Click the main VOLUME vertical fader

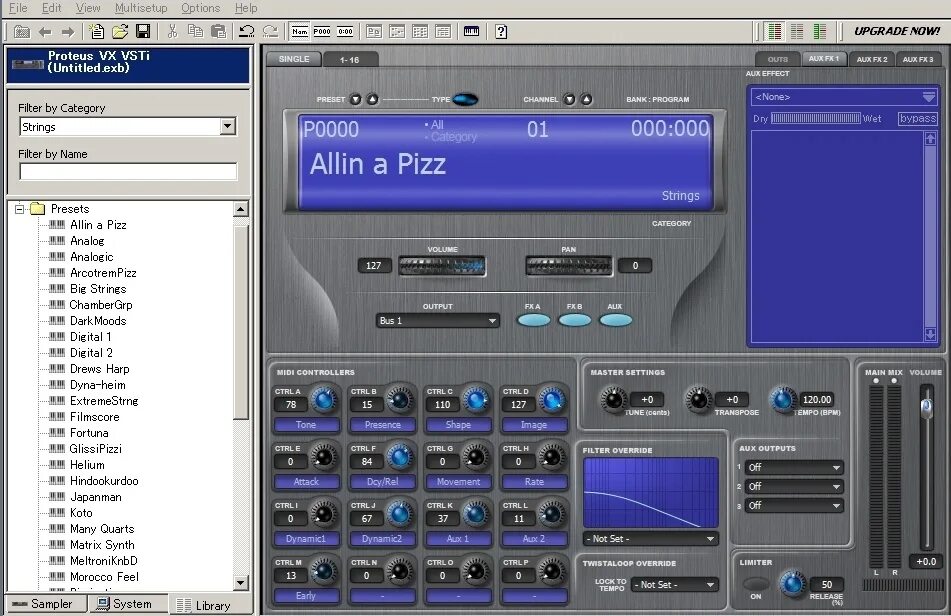926,407
